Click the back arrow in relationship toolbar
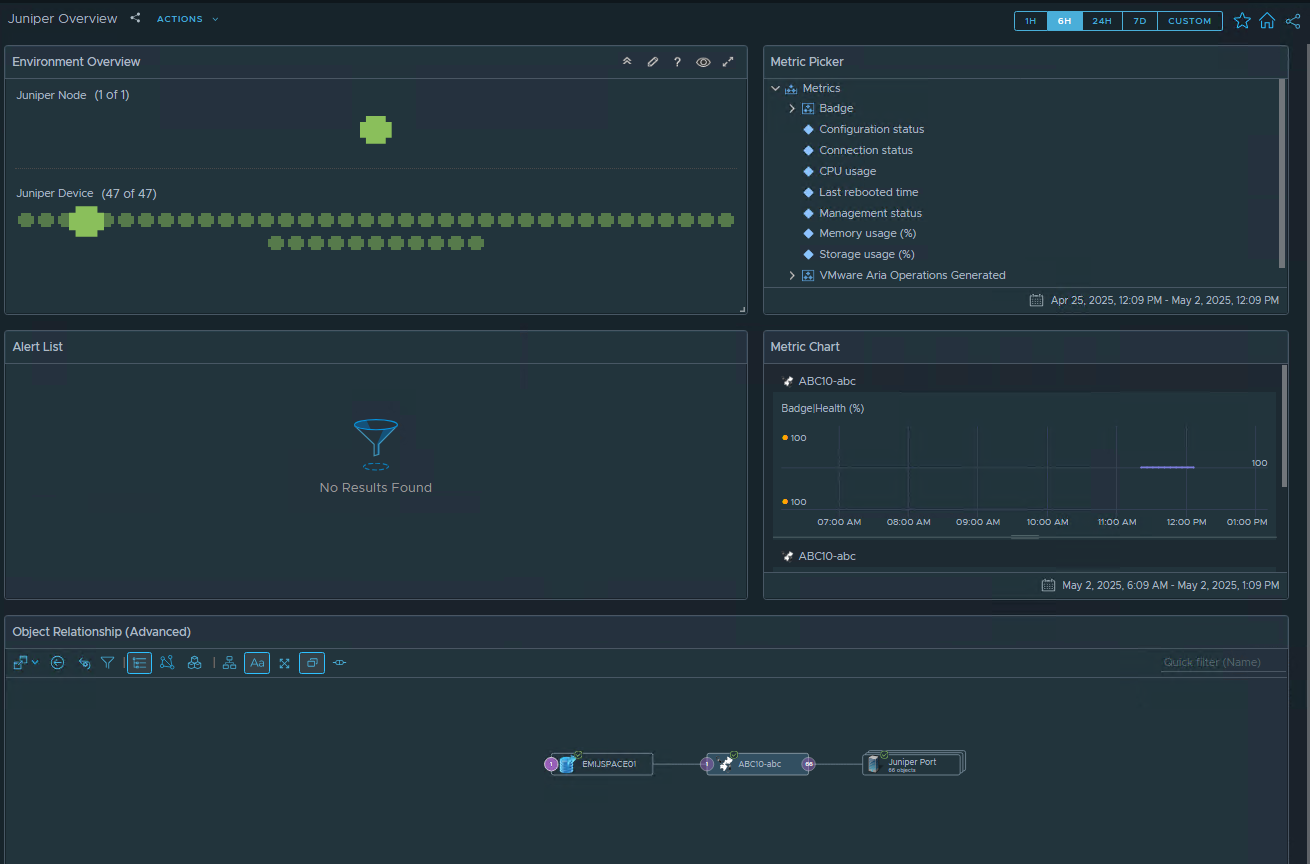 pyautogui.click(x=58, y=662)
